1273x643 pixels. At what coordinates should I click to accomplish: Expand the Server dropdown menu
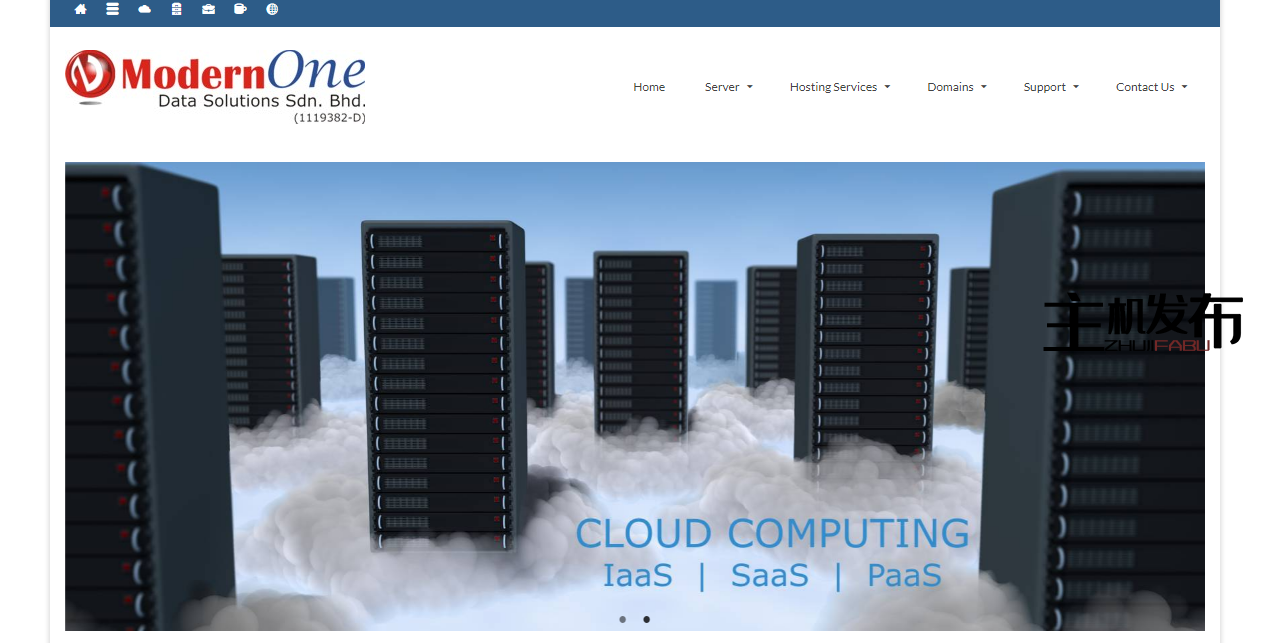click(x=728, y=87)
